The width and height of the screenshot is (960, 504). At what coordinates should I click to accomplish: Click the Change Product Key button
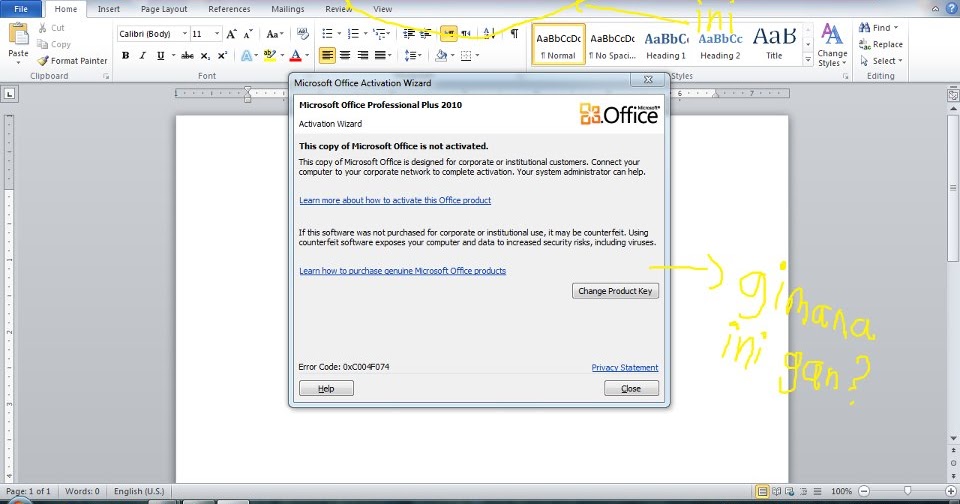615,291
